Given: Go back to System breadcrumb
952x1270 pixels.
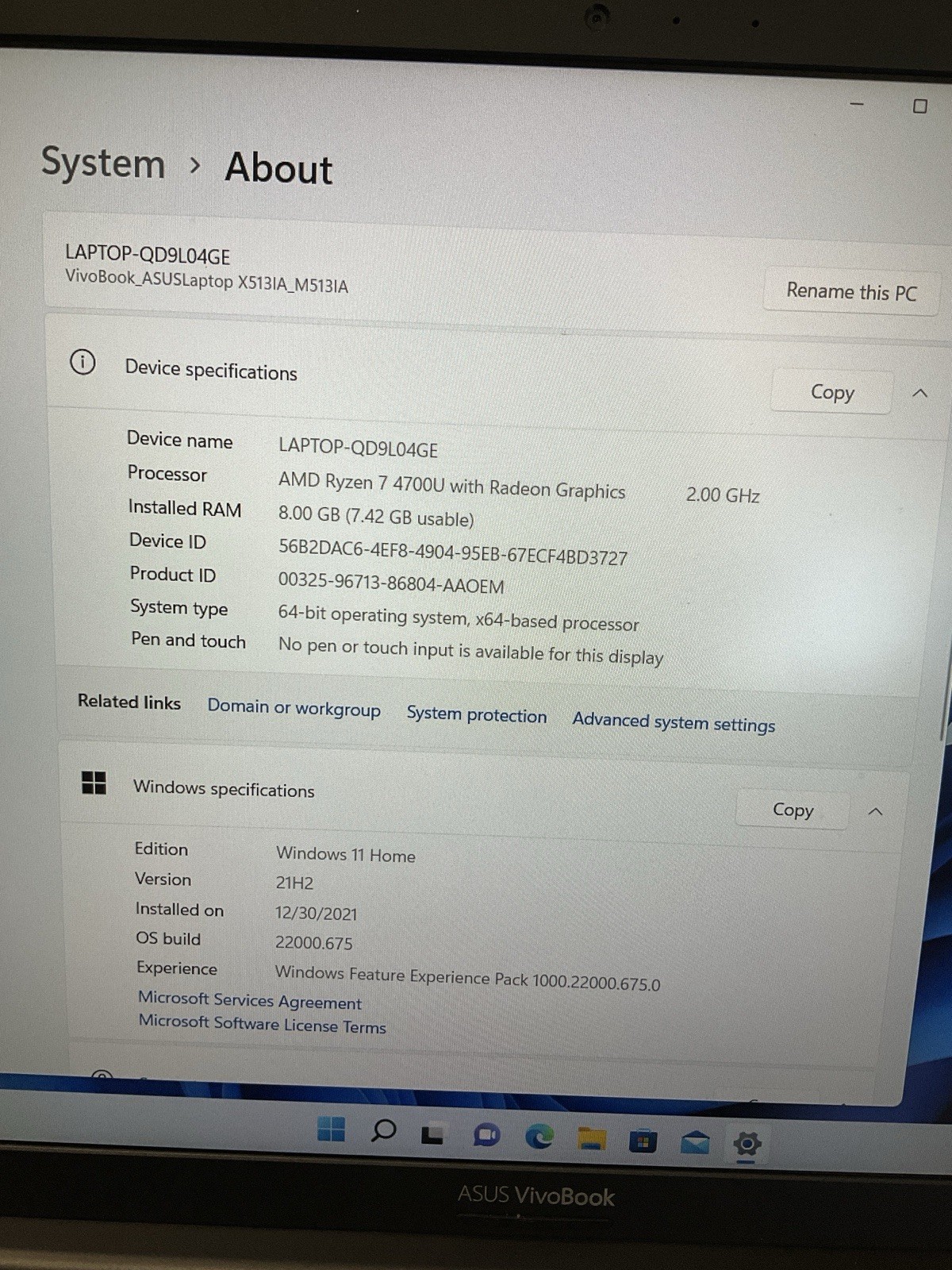Looking at the screenshot, I should [103, 163].
